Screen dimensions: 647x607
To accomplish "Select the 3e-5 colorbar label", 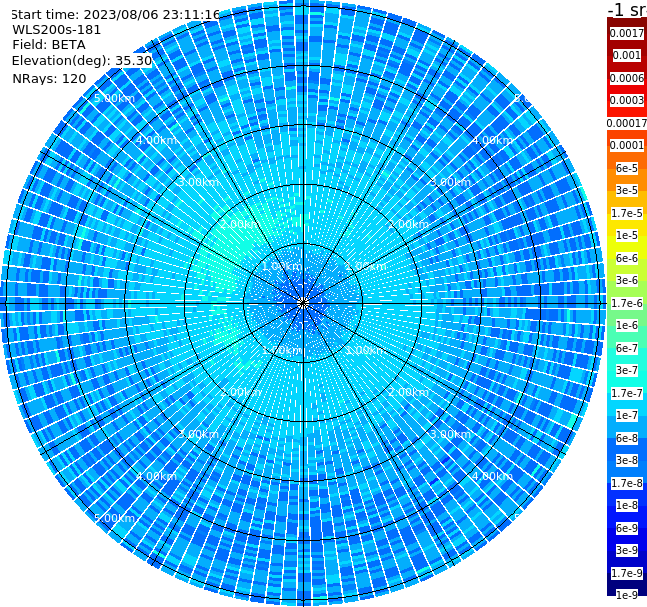I will click(627, 190).
